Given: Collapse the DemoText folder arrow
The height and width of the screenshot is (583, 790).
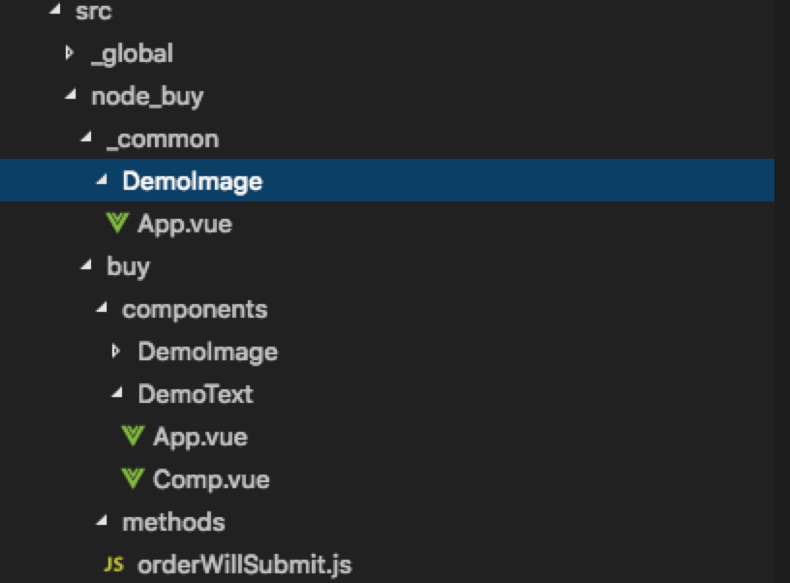Looking at the screenshot, I should pyautogui.click(x=117, y=392).
